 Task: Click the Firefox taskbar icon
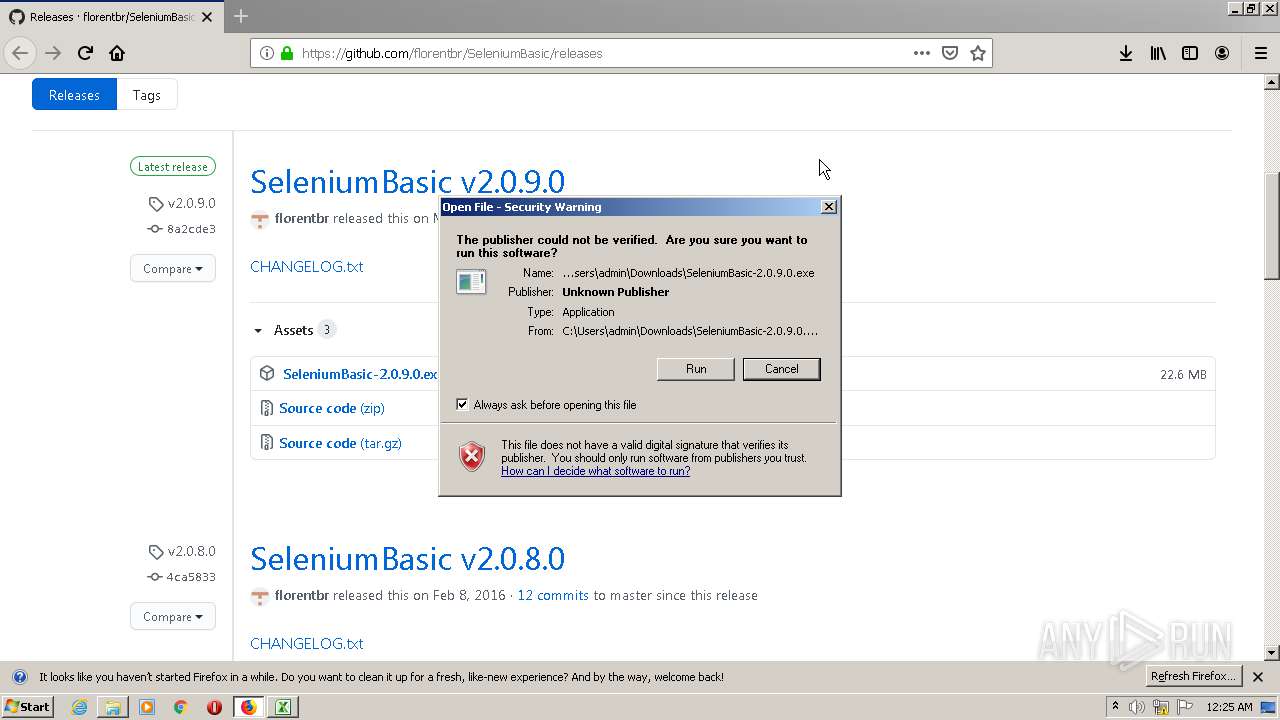pos(248,707)
